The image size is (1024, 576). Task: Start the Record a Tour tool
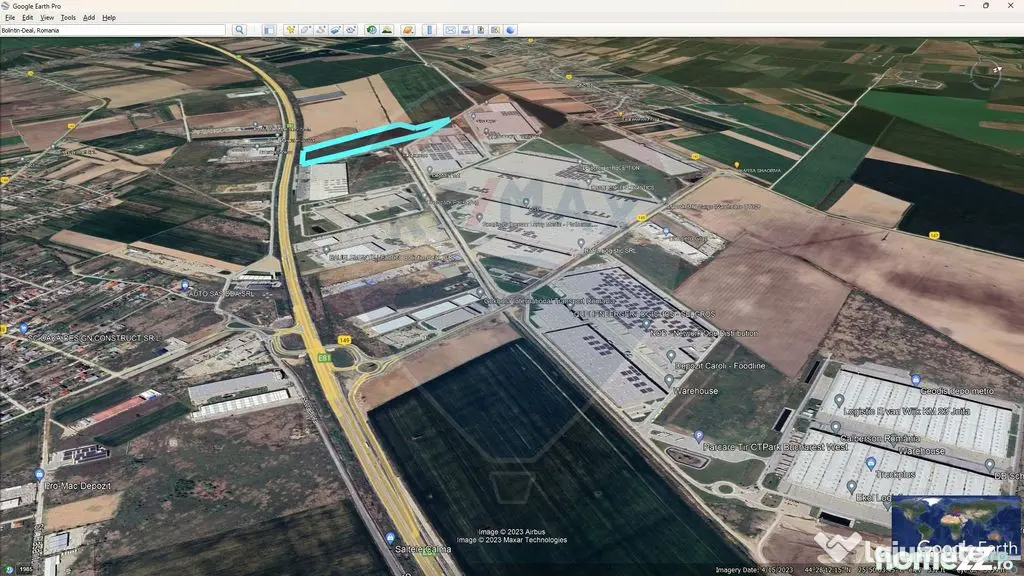click(351, 30)
